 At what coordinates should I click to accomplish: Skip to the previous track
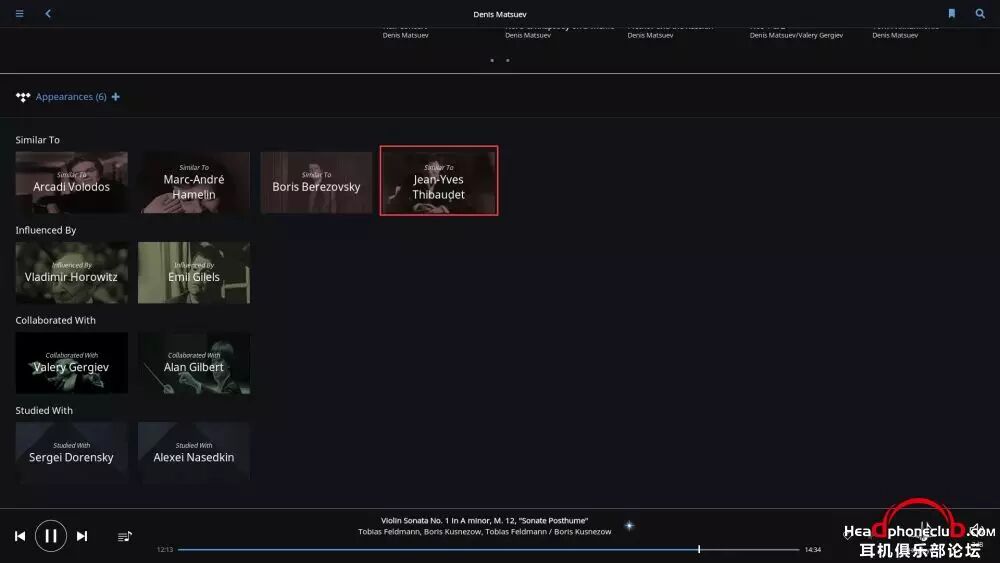pos(20,536)
